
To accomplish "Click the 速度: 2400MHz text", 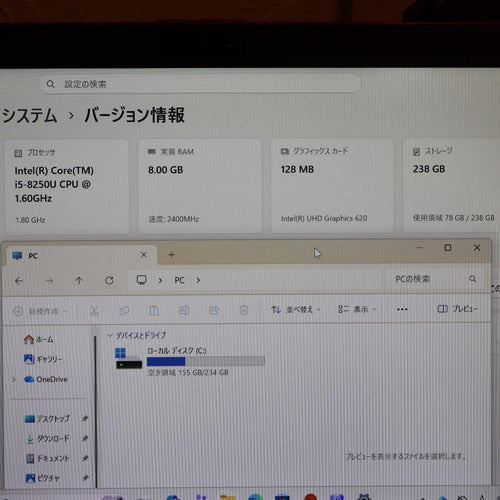I will (174, 219).
